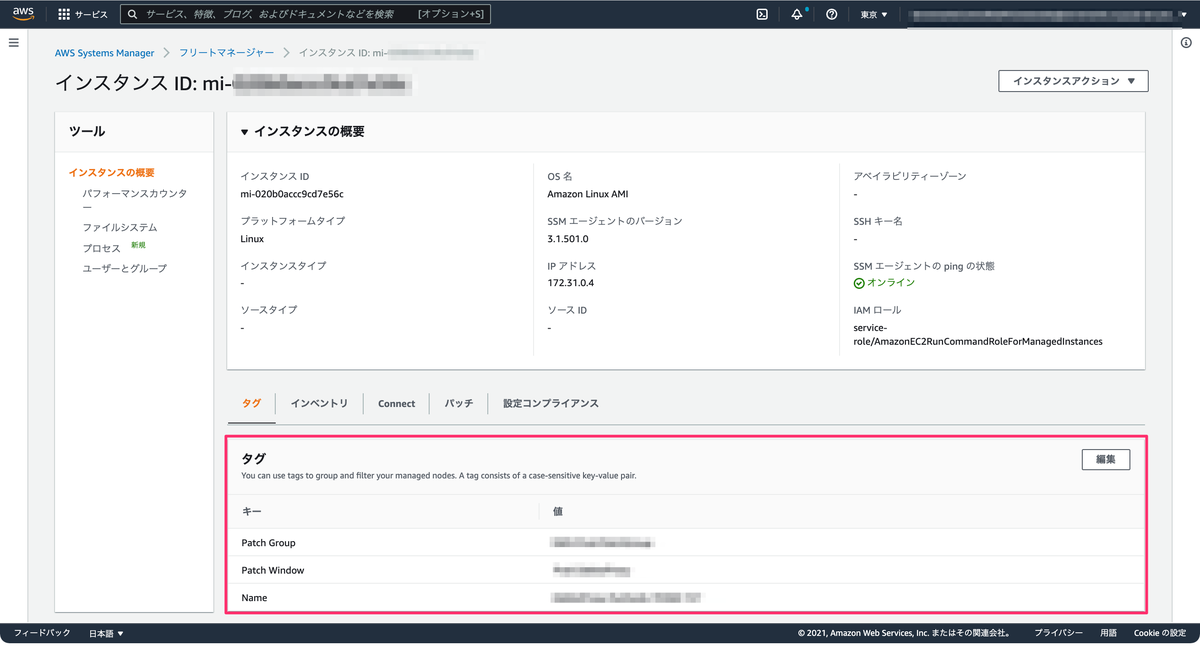Switch to the 設定コンプライアンス tab
Image resolution: width=1200 pixels, height=662 pixels.
[551, 403]
